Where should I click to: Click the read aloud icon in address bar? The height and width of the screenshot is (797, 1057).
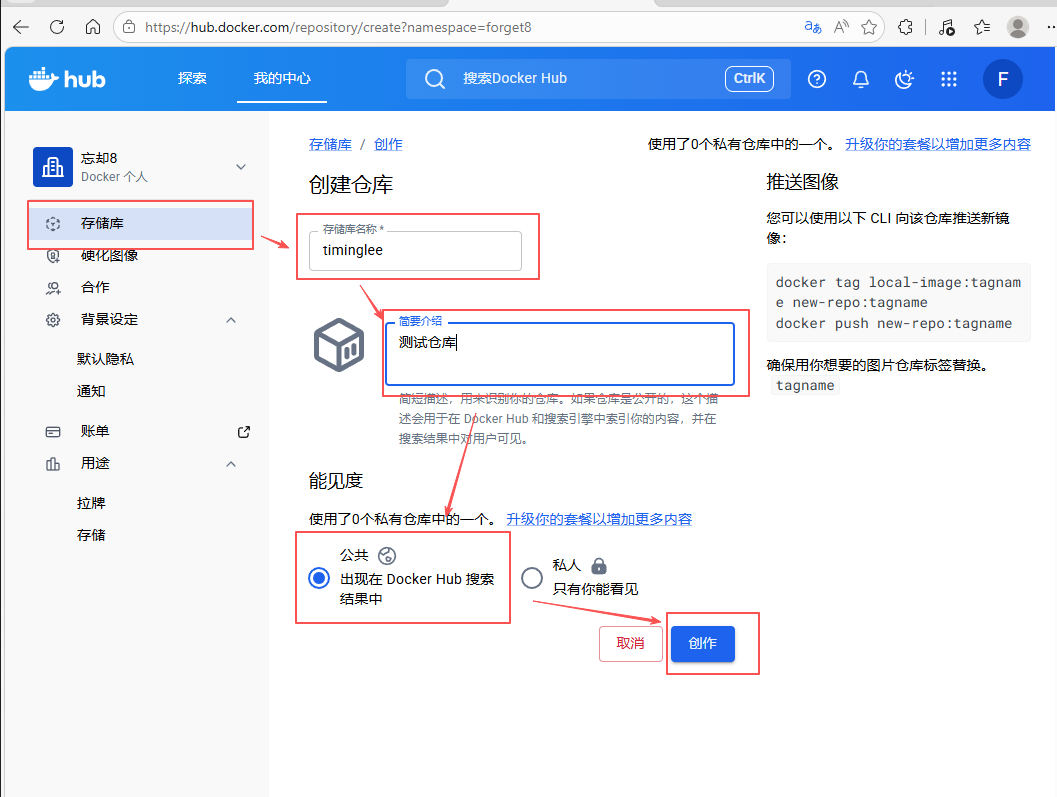pos(841,27)
